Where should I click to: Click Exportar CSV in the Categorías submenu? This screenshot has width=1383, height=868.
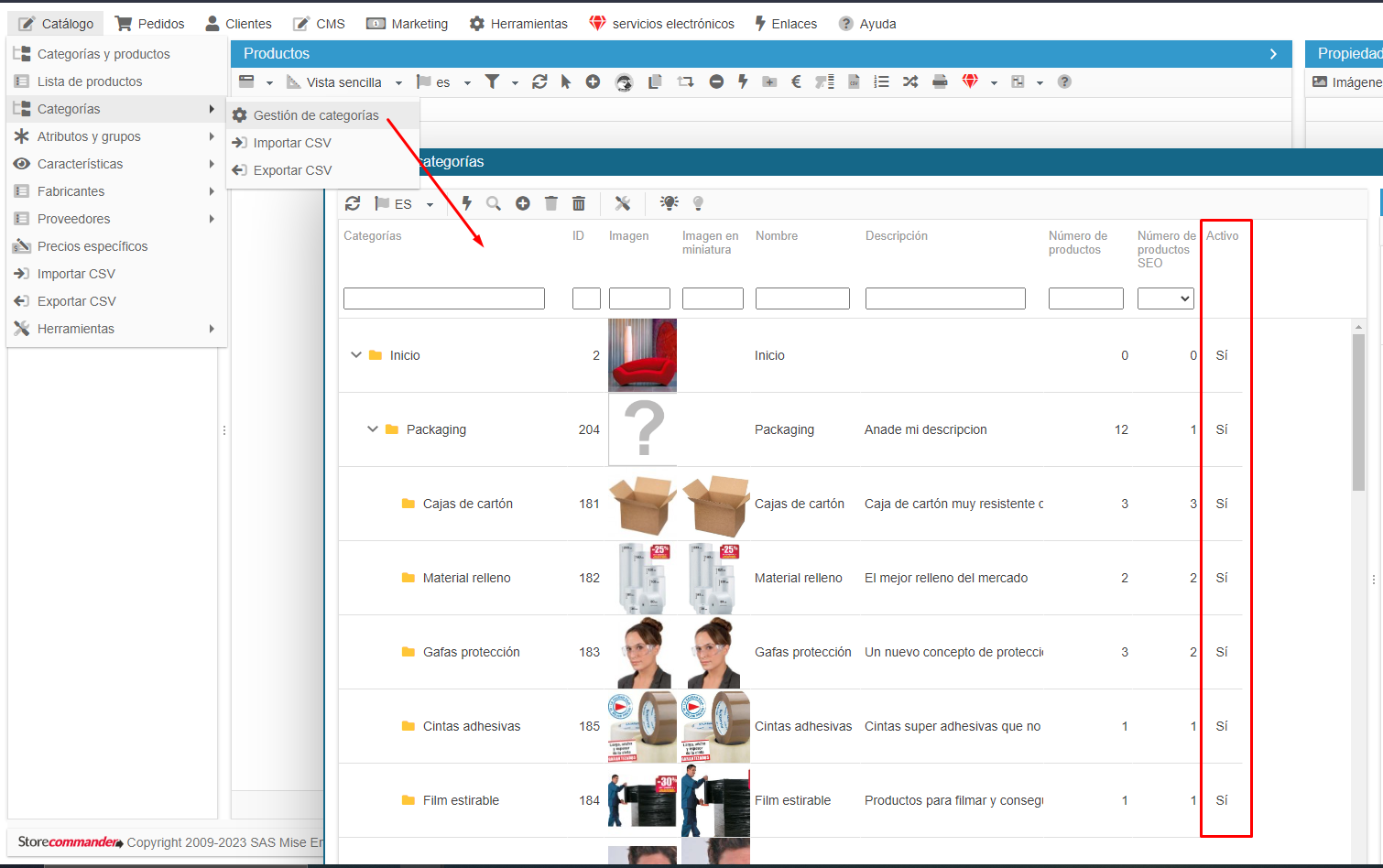tap(292, 170)
